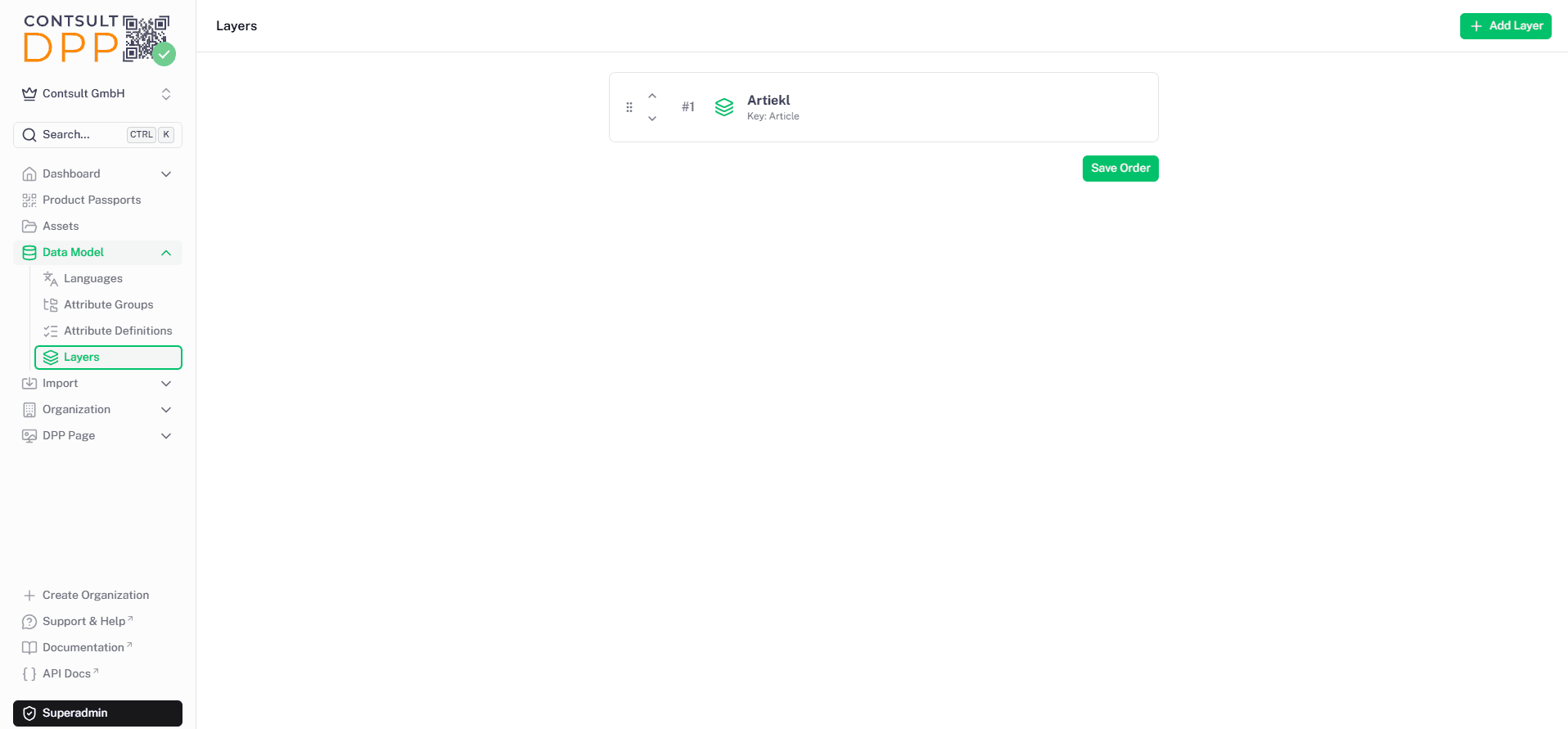Expand the DPP Page chevron
Viewport: 1568px width, 729px height.
(x=166, y=436)
